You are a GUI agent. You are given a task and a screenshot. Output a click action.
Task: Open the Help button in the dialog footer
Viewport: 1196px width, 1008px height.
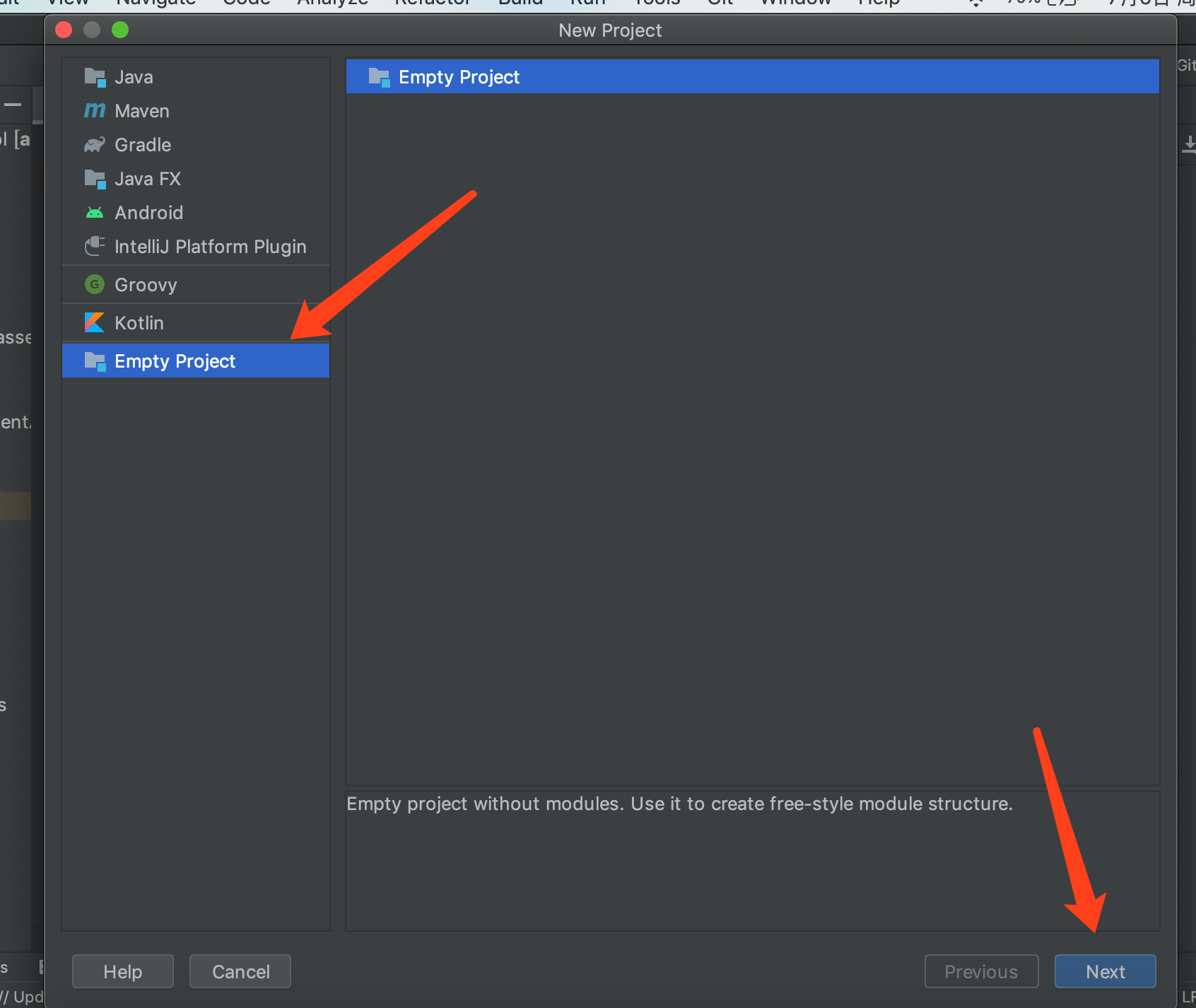[123, 971]
